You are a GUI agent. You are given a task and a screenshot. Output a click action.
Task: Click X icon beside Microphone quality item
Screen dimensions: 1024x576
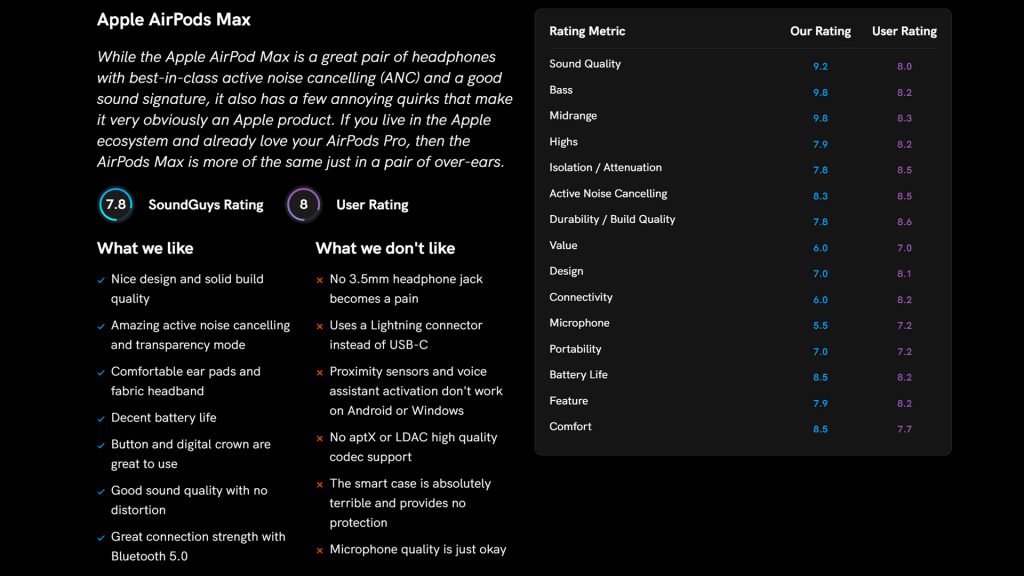(x=320, y=551)
